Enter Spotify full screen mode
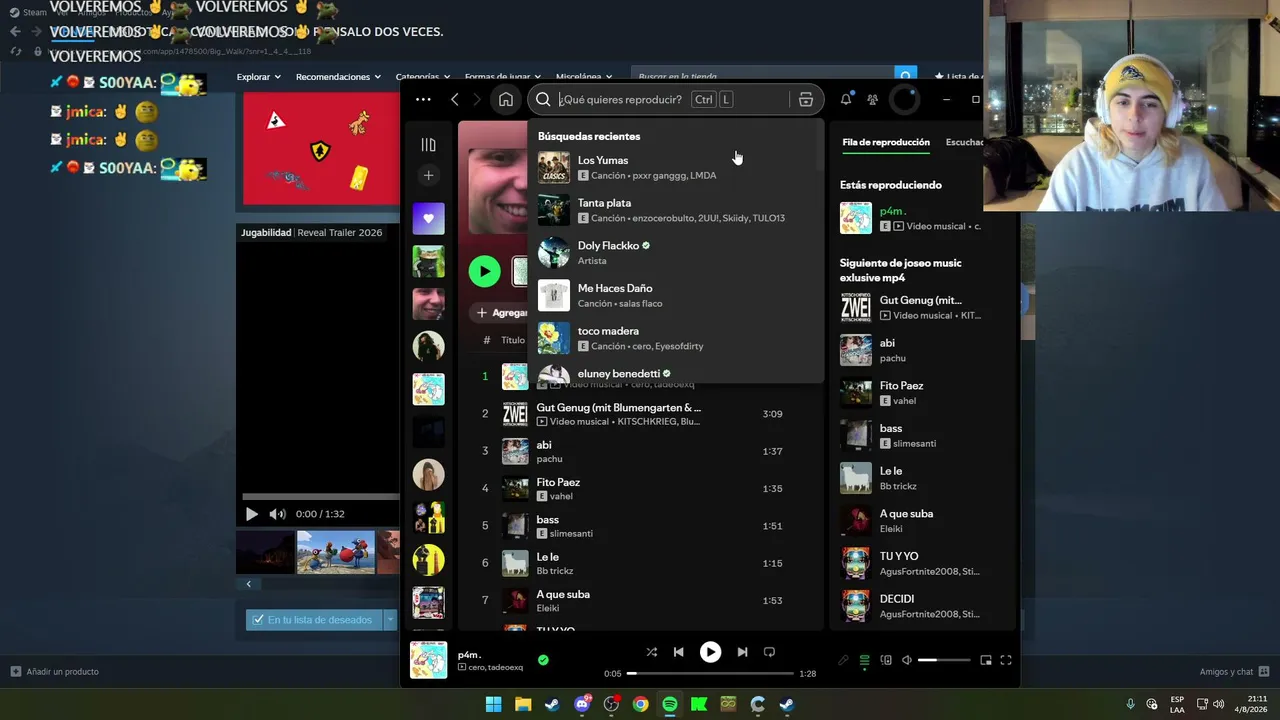This screenshot has height=720, width=1280. 1006,660
